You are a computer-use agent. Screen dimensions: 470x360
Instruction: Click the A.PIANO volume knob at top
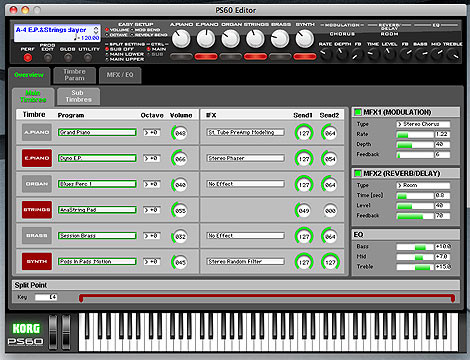181,39
